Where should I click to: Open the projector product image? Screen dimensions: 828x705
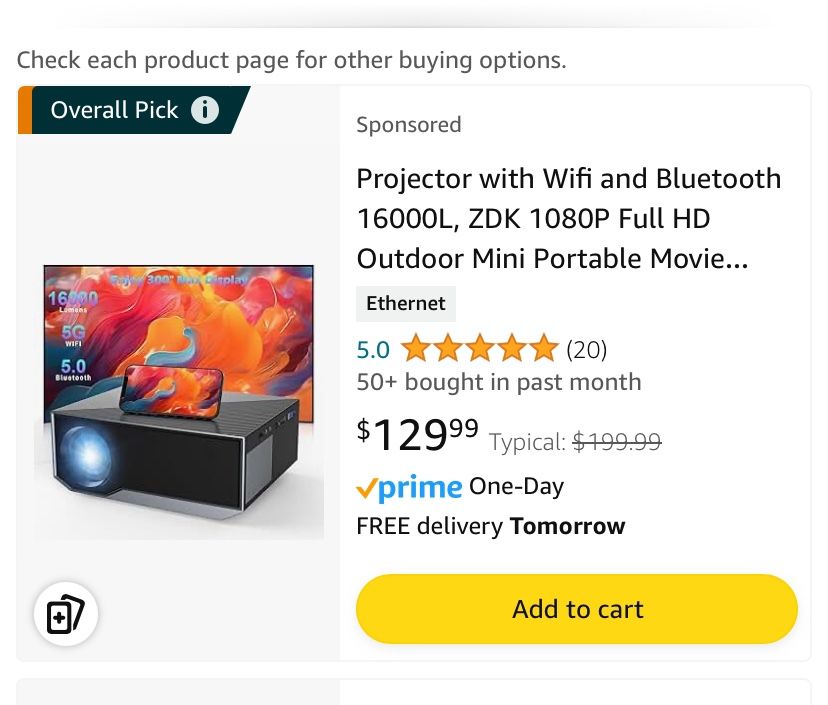click(x=179, y=400)
